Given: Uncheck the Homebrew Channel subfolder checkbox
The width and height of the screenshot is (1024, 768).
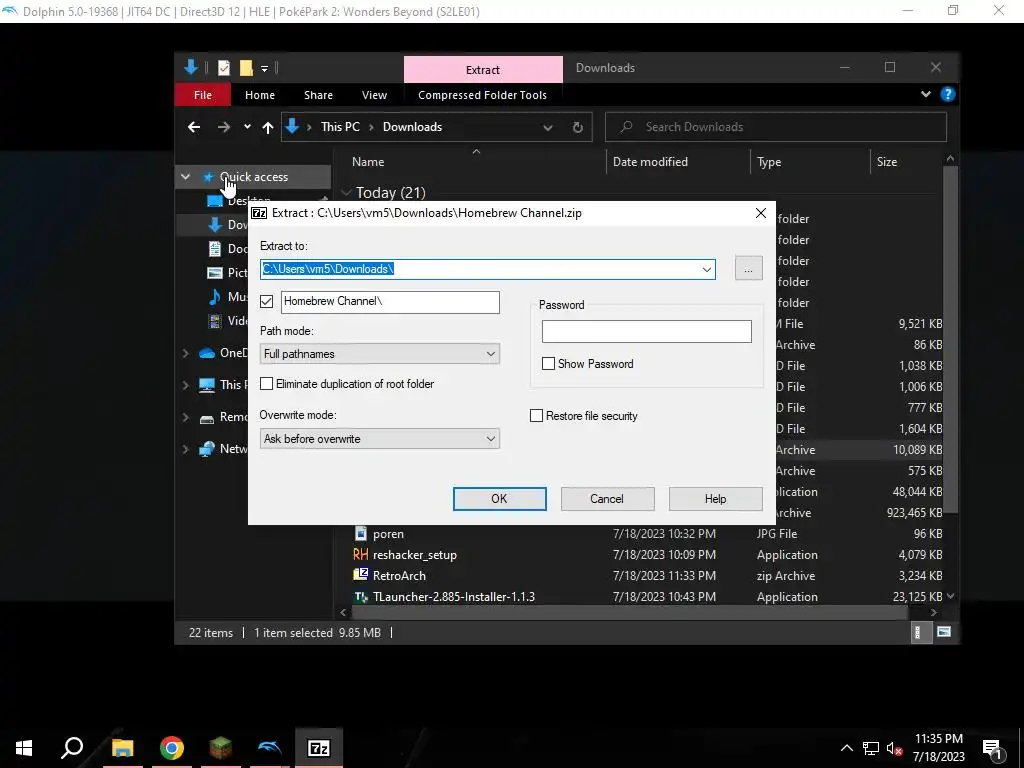Looking at the screenshot, I should 266,301.
